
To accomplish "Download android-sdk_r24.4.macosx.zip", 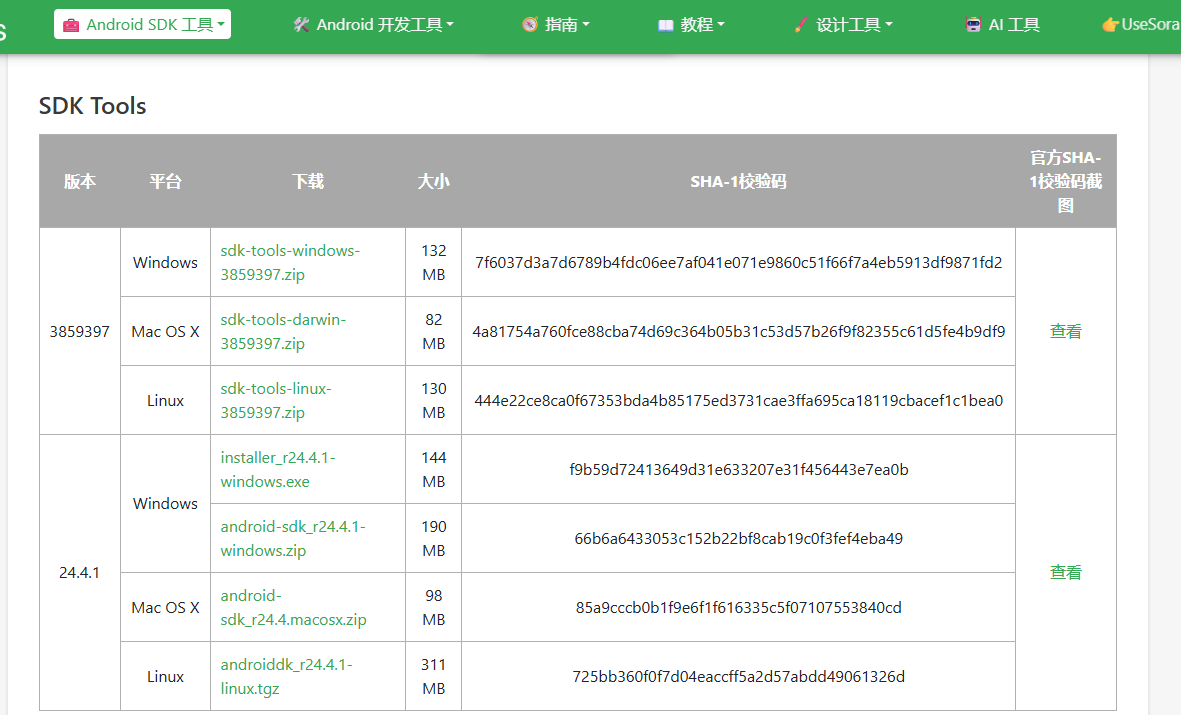I will pyautogui.click(x=294, y=607).
